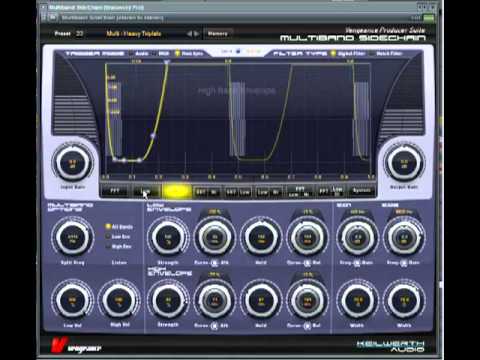The width and height of the screenshot is (480, 360).
Task: Click High Envelope Hold knob
Action: click(x=261, y=300)
